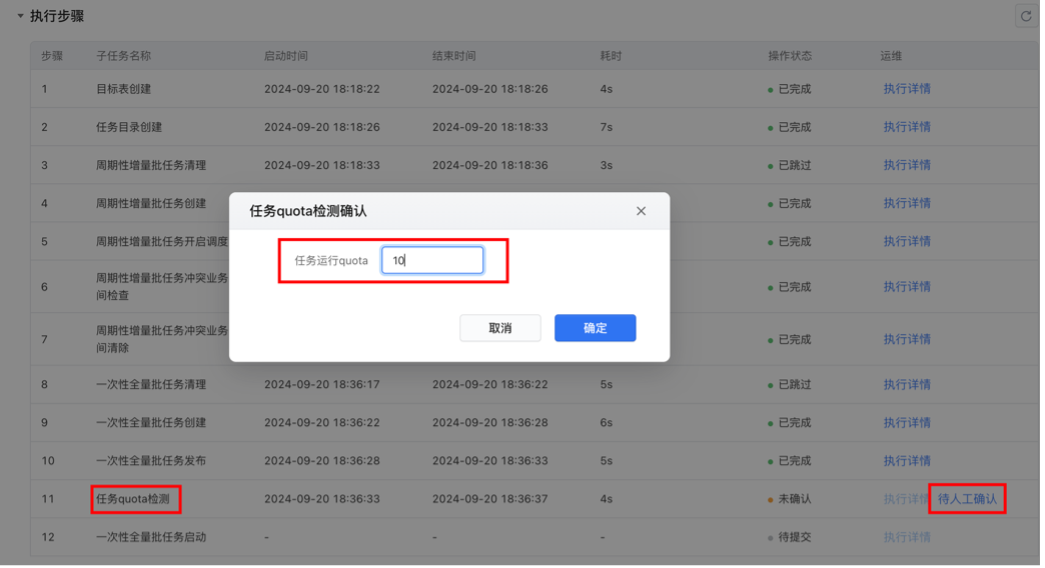Select the 目标表创建 subtask name
This screenshot has height=568, width=1045.
click(x=125, y=89)
